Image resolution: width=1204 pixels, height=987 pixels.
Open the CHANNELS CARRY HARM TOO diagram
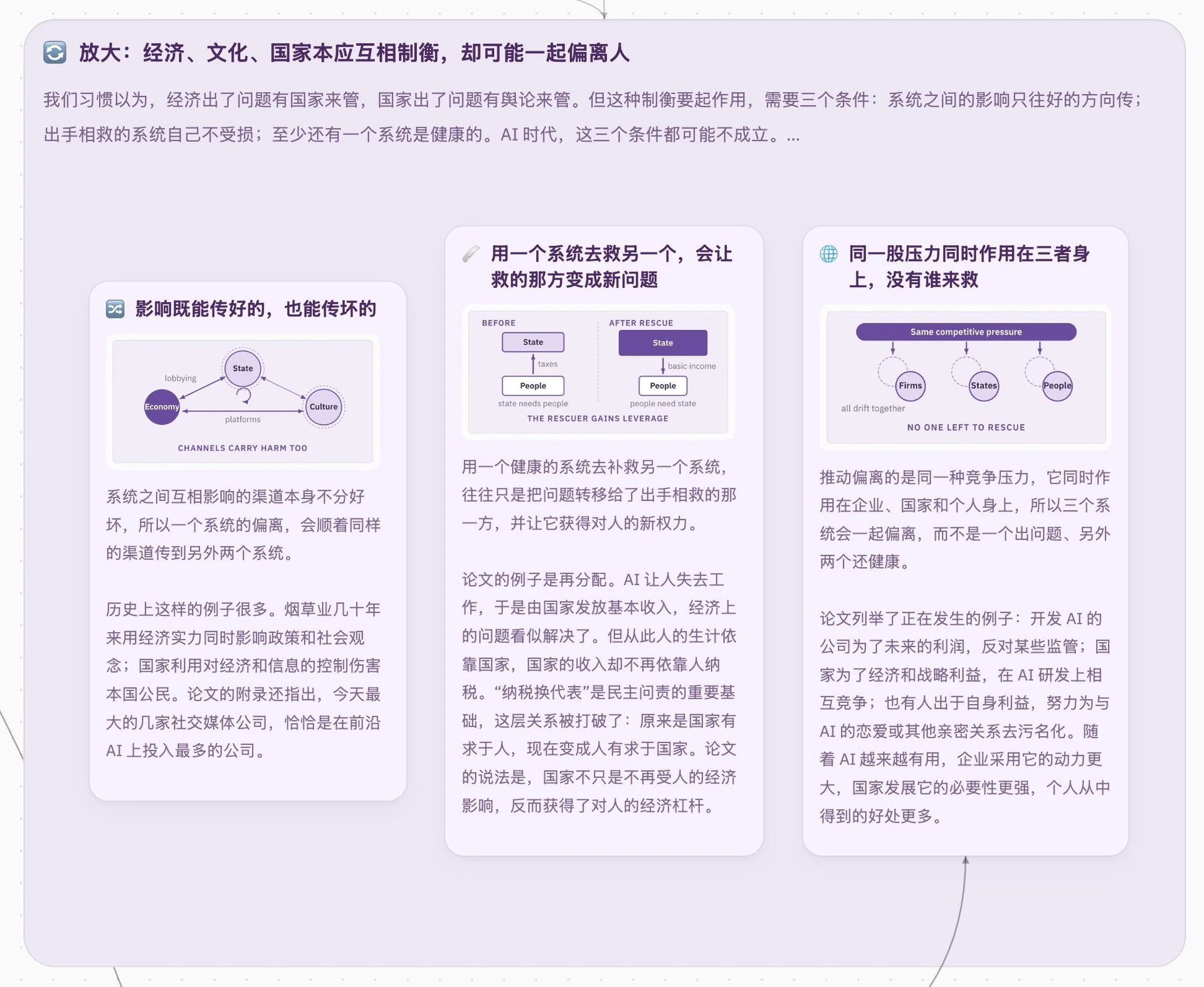243,401
